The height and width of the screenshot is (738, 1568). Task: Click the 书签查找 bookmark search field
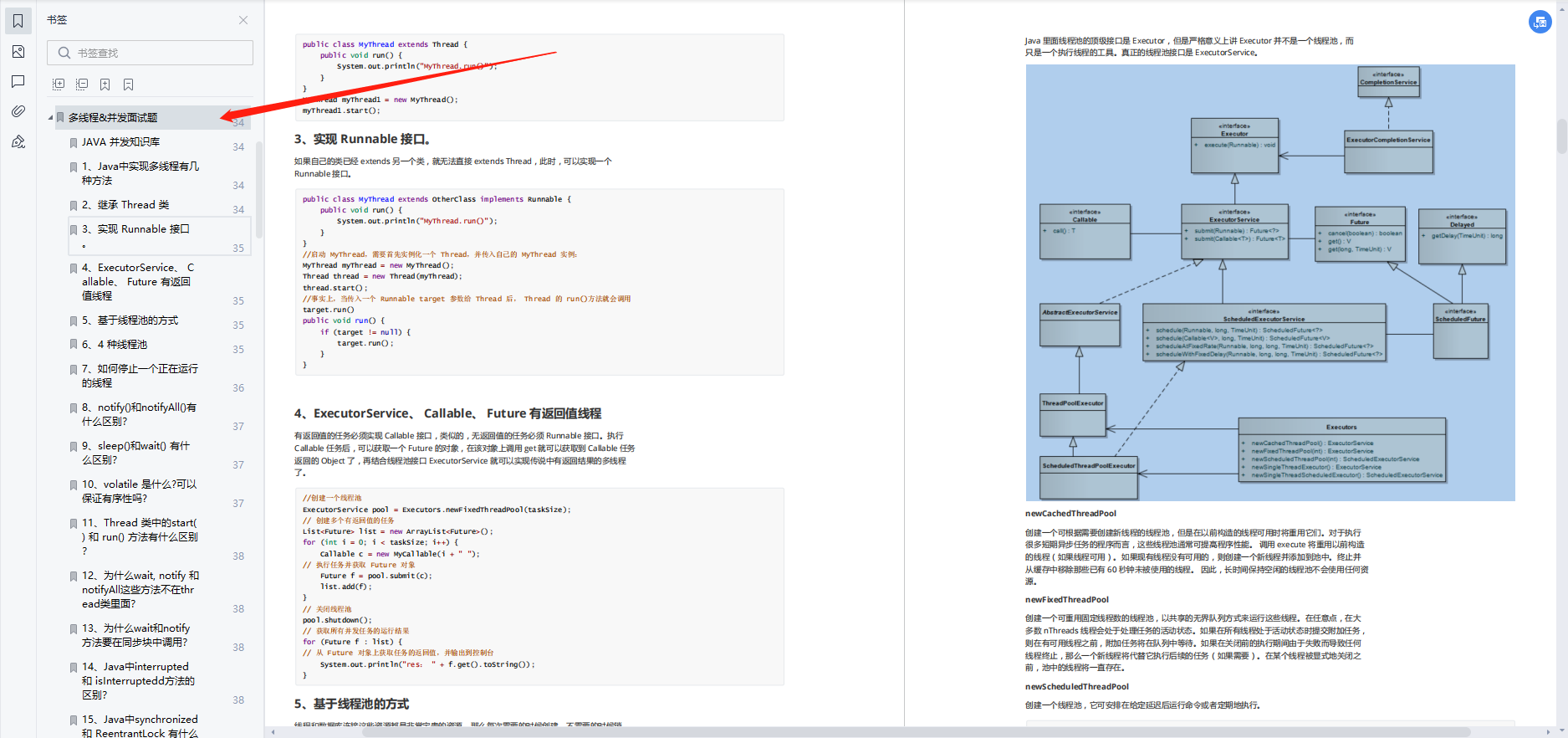click(151, 53)
